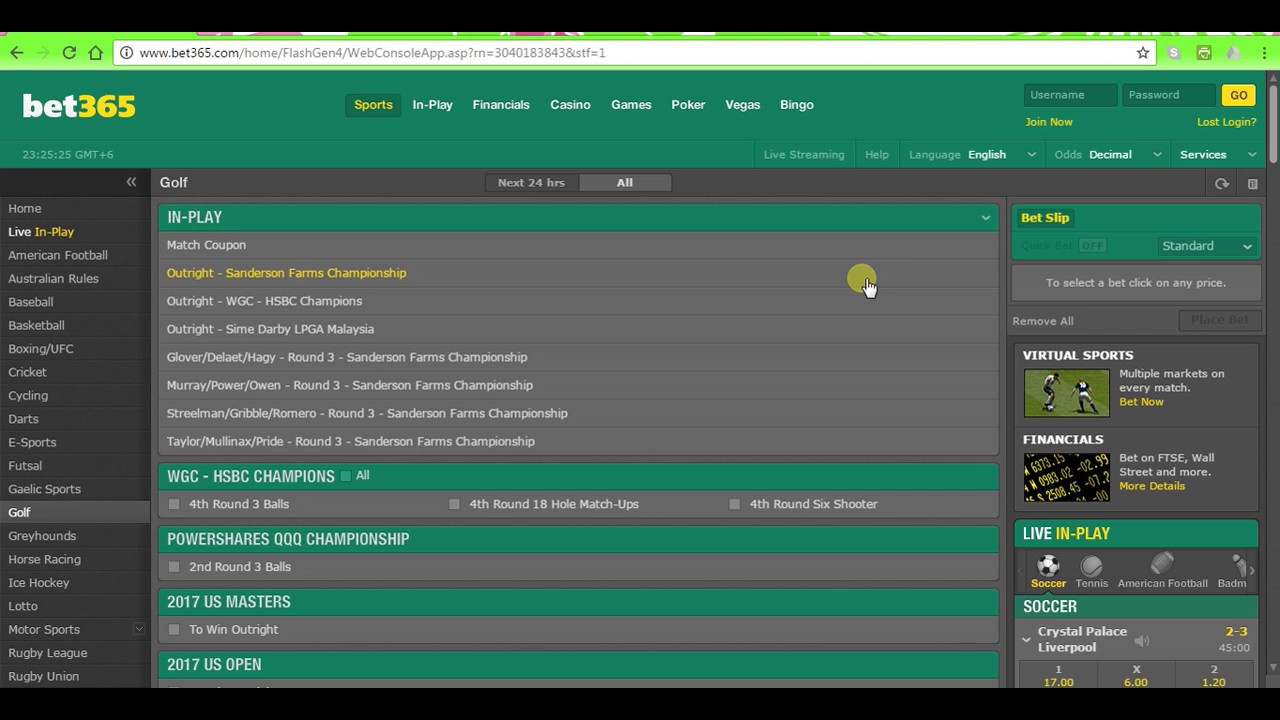Image resolution: width=1280 pixels, height=720 pixels.
Task: Tick the 4th Round 18 Hole Match-Ups checkbox
Action: tap(454, 504)
